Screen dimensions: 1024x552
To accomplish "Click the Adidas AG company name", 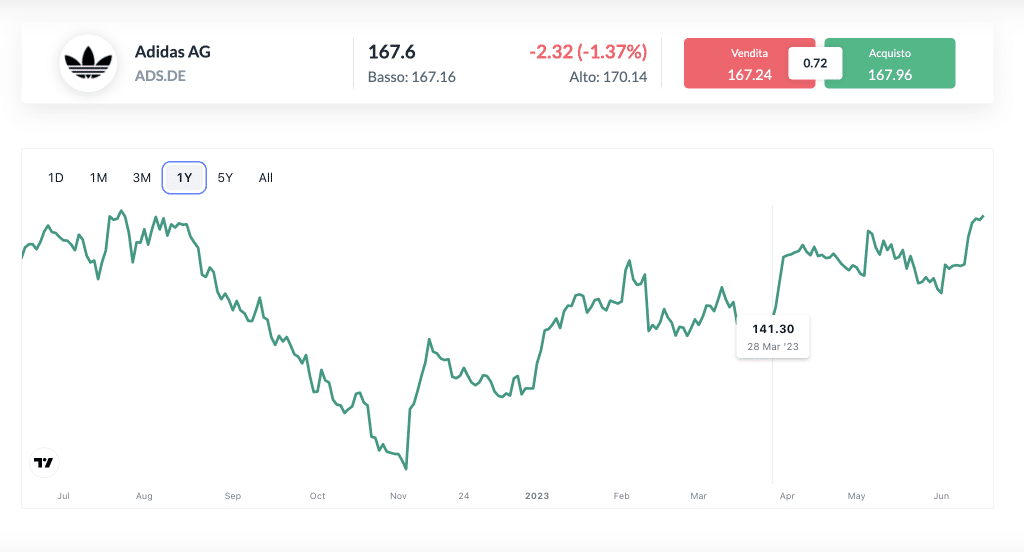I will click(172, 52).
